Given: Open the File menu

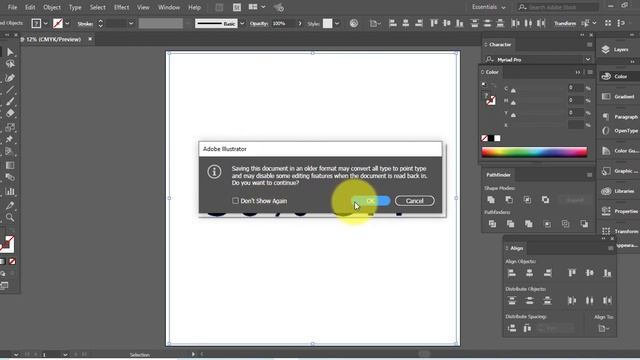Looking at the screenshot, I should tap(12, 7).
